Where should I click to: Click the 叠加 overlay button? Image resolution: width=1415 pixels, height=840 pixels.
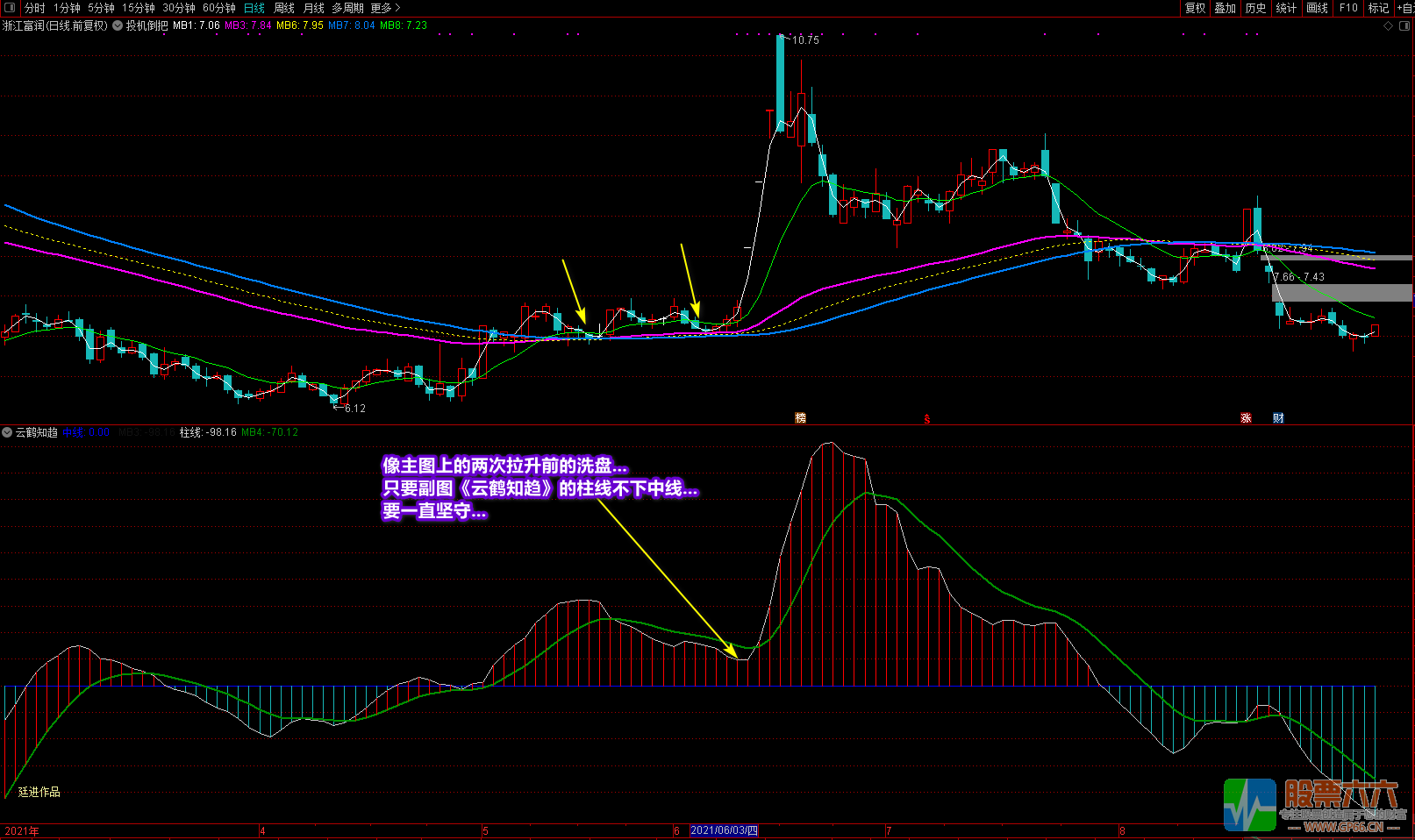tap(1225, 8)
